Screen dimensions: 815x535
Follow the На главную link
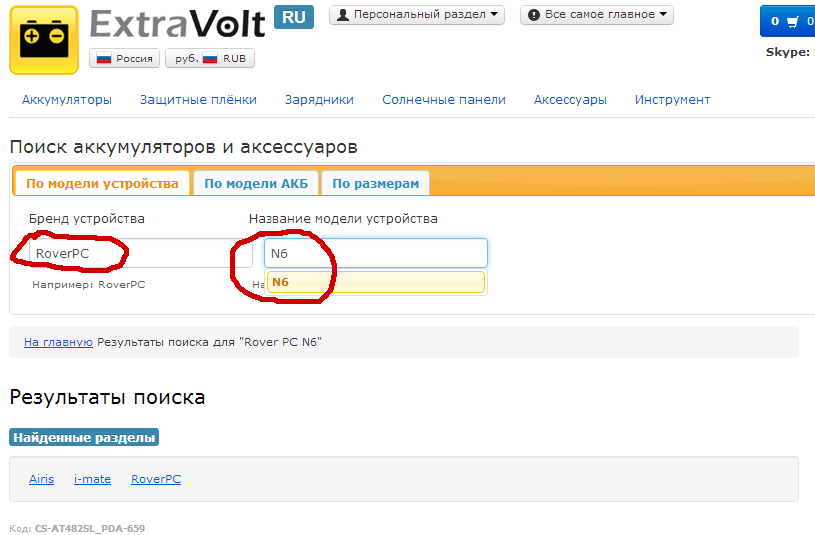(58, 342)
